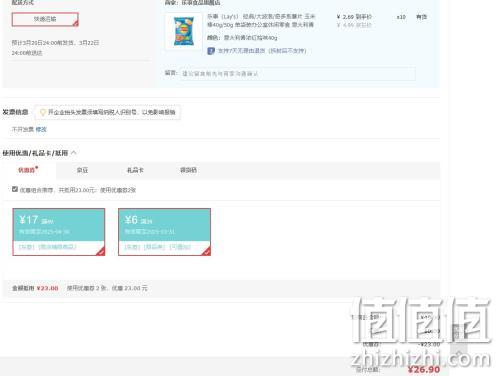Viewport: 500px width, 376px height.
Task: Toggle the recommended coupon combination checkbox
Action: (15, 189)
